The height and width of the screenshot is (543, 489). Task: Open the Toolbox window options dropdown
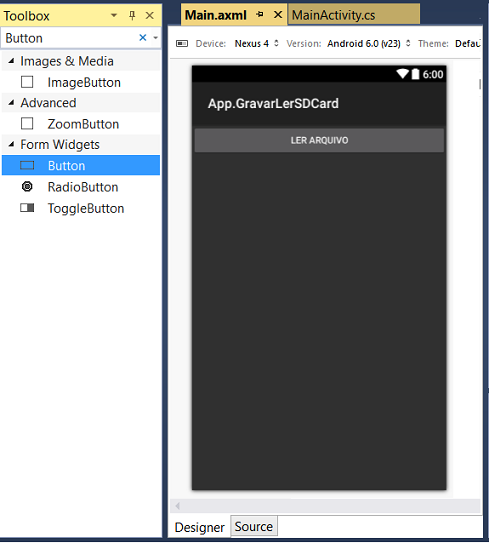coord(114,16)
